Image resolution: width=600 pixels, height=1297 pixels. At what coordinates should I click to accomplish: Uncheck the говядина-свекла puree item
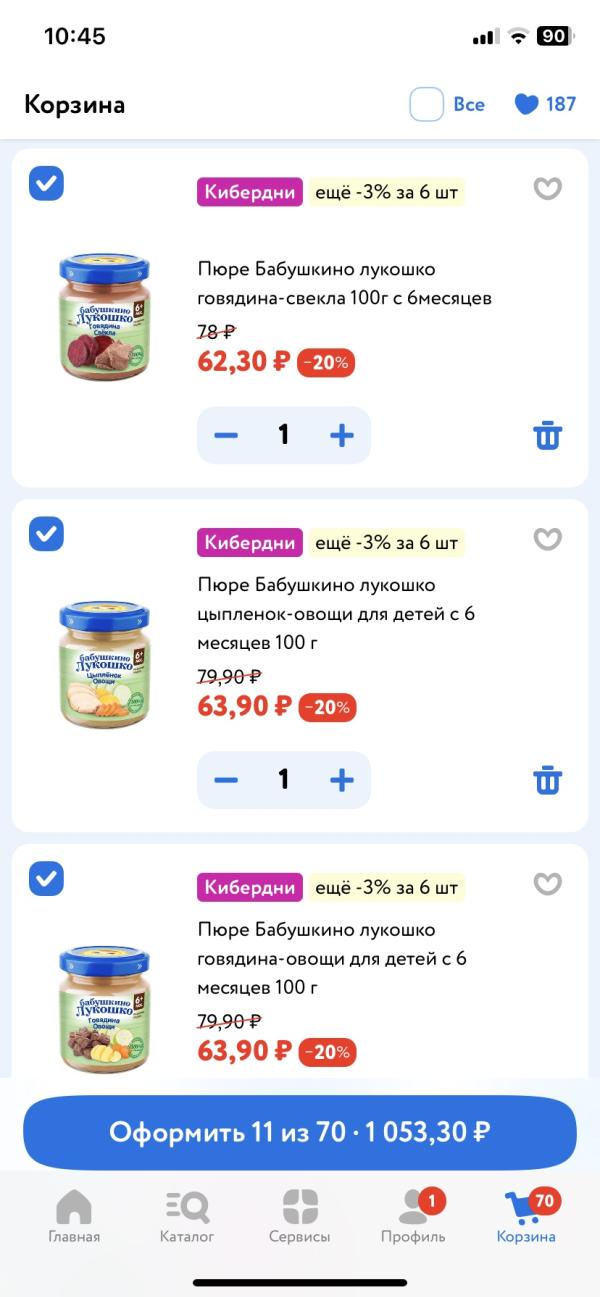click(x=46, y=183)
